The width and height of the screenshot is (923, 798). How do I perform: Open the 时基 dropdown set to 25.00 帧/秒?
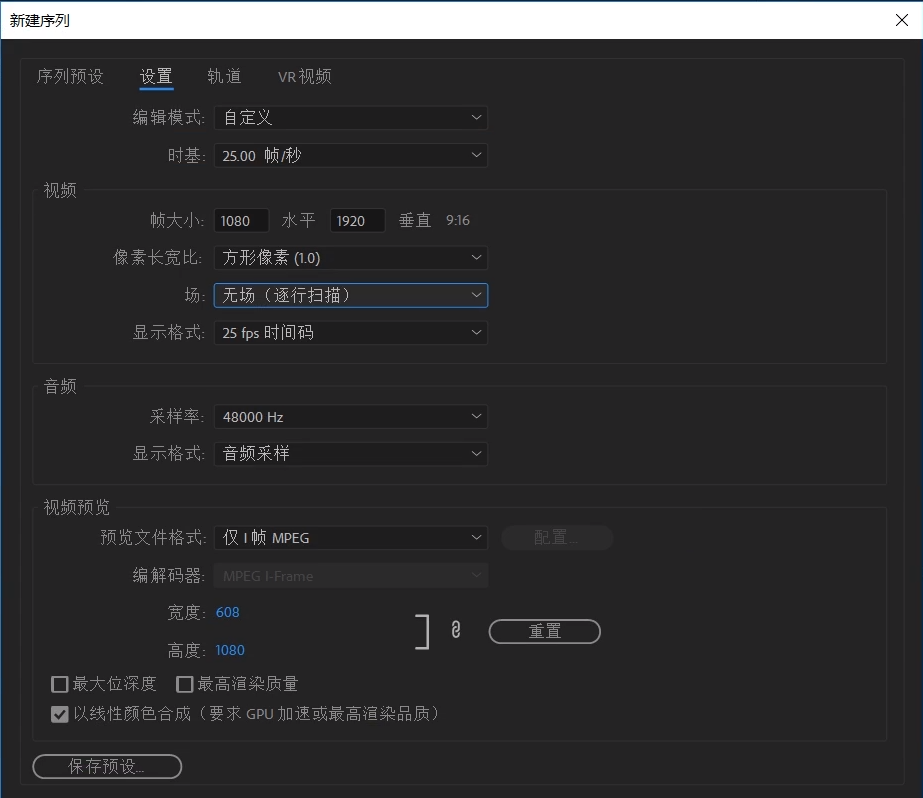click(350, 155)
